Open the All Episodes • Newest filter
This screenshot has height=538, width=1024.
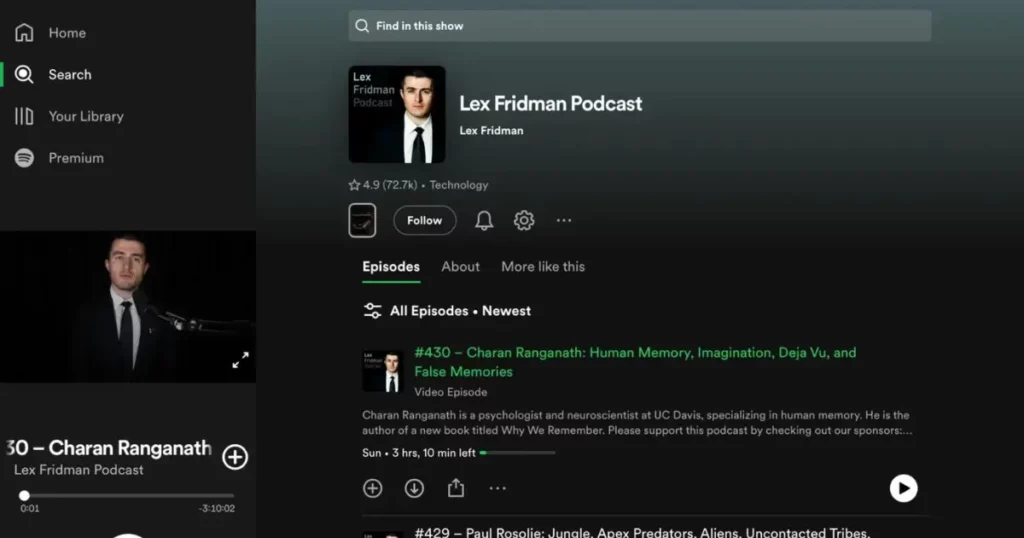click(x=447, y=311)
